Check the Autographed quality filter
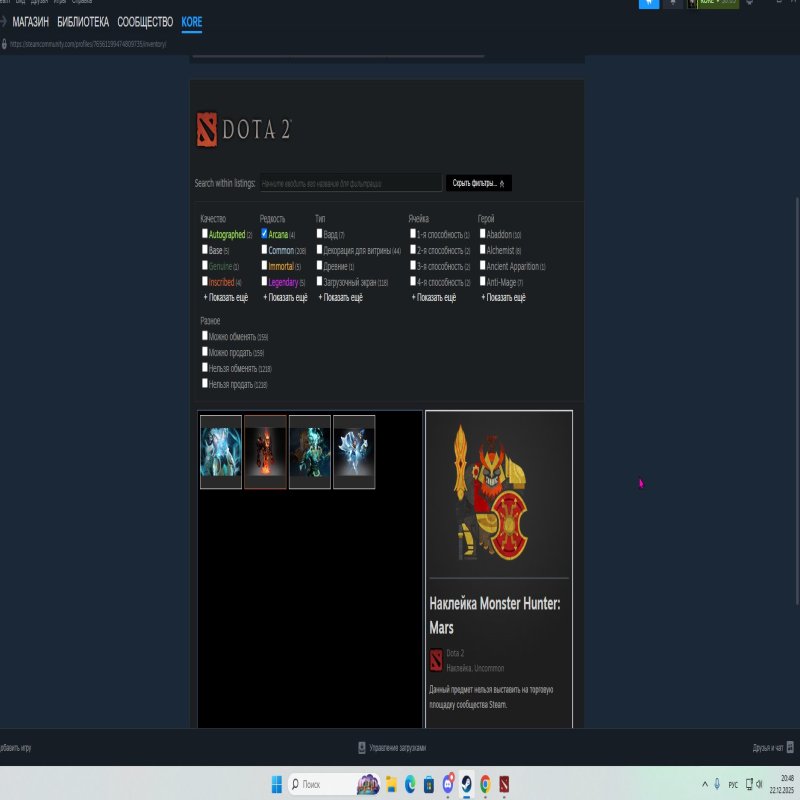This screenshot has height=800, width=800. point(205,234)
